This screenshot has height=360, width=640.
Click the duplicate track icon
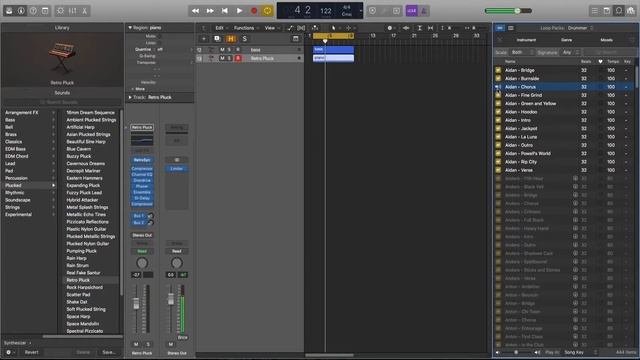coord(217,39)
